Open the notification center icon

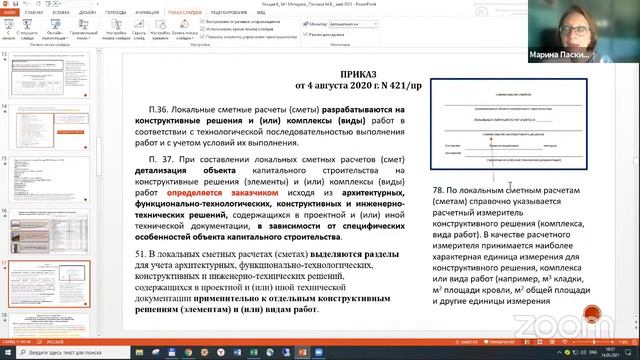click(x=628, y=352)
